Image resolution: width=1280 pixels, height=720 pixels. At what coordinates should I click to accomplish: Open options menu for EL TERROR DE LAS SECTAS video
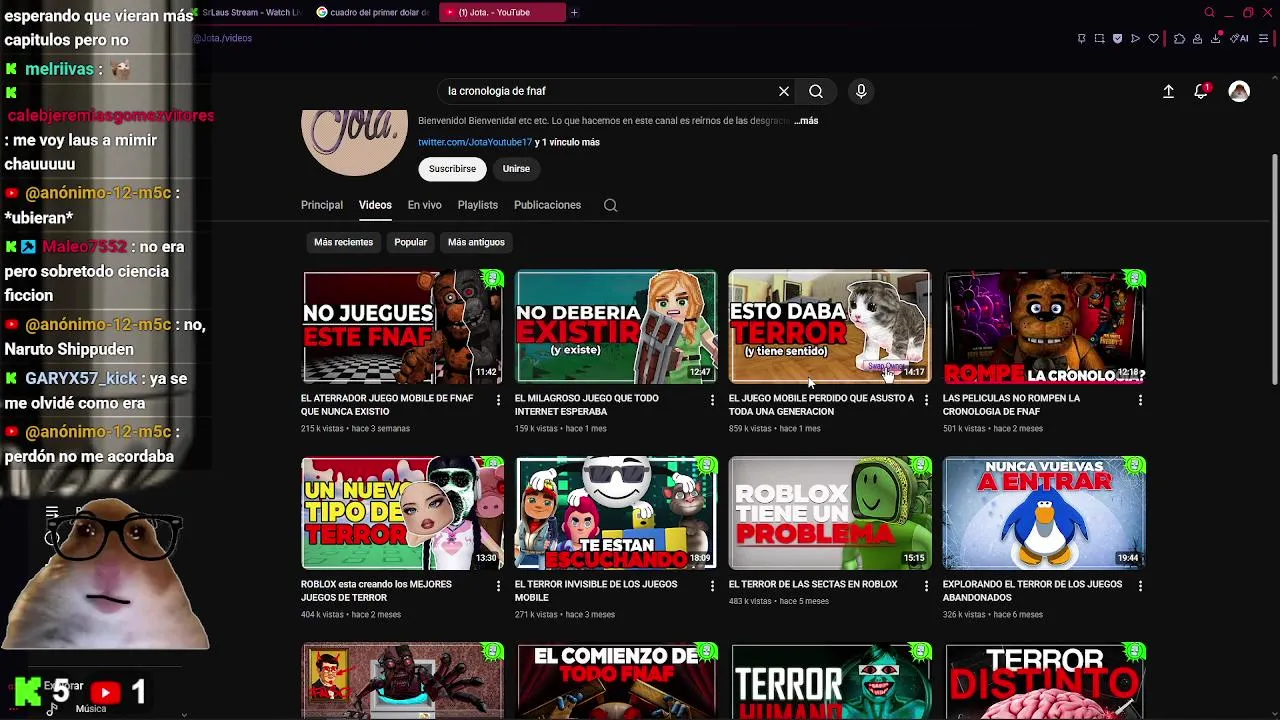coord(926,586)
